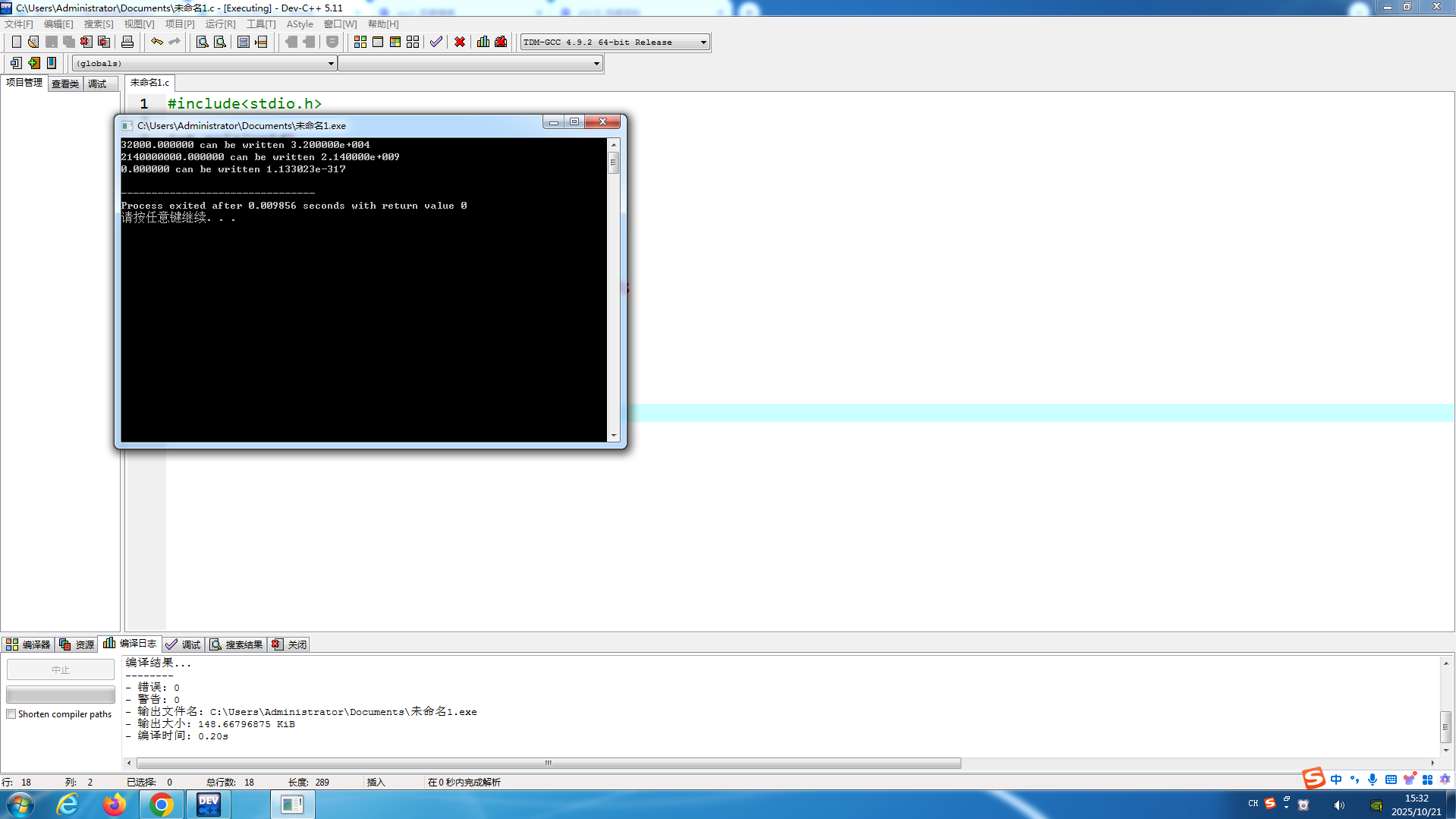Click the Goto line toolbar icon
1456x819 pixels.
click(x=261, y=42)
